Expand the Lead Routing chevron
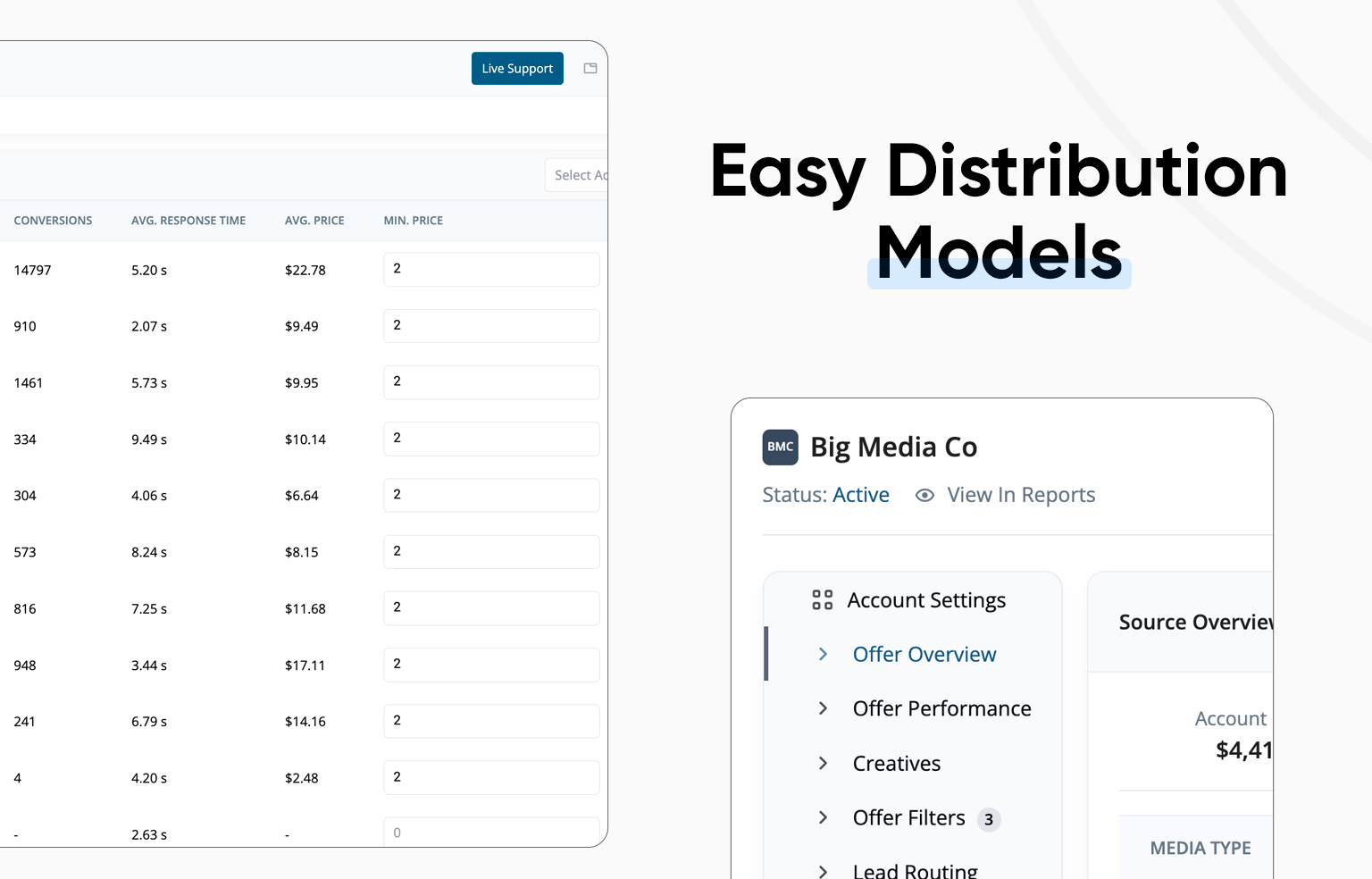Viewport: 1372px width, 879px height. tap(823, 871)
